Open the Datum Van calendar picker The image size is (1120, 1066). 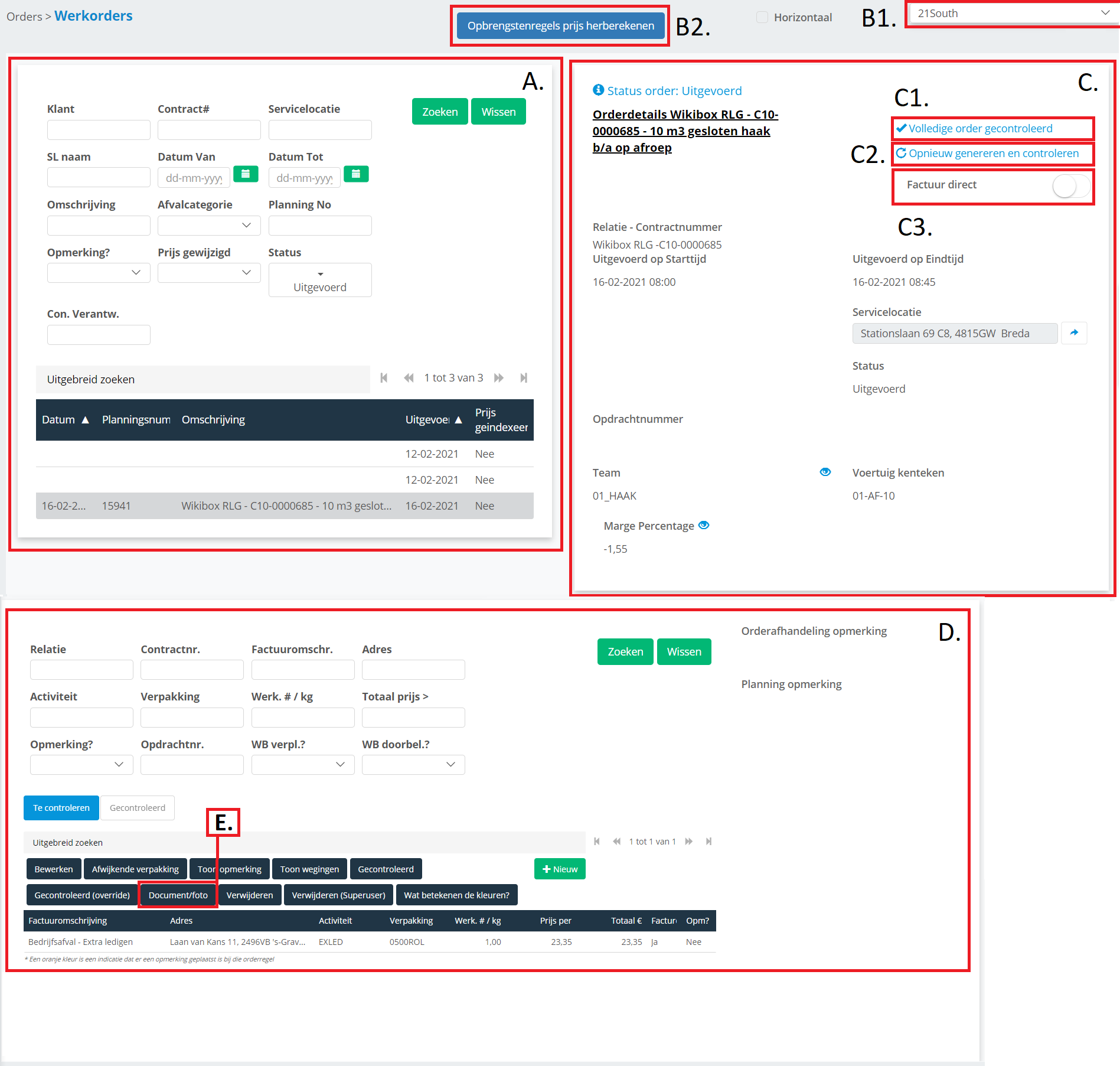click(246, 174)
